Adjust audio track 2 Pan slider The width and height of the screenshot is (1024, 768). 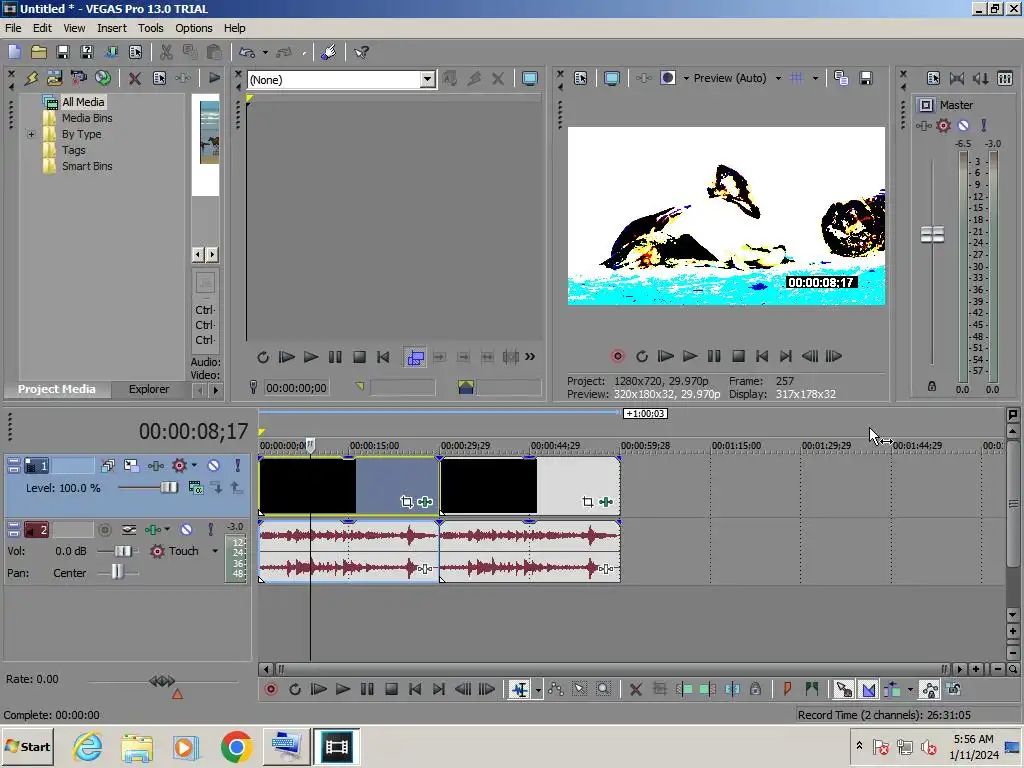[118, 572]
